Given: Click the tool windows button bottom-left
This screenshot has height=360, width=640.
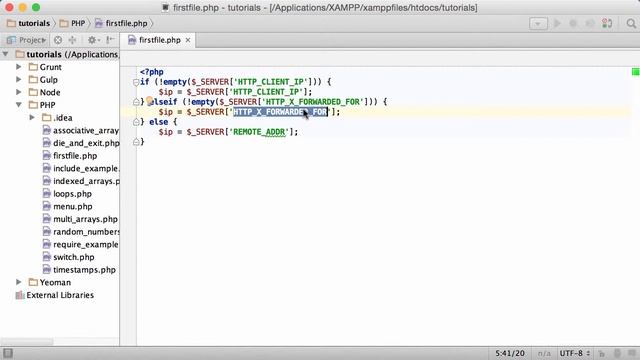Looking at the screenshot, I should click(8, 353).
